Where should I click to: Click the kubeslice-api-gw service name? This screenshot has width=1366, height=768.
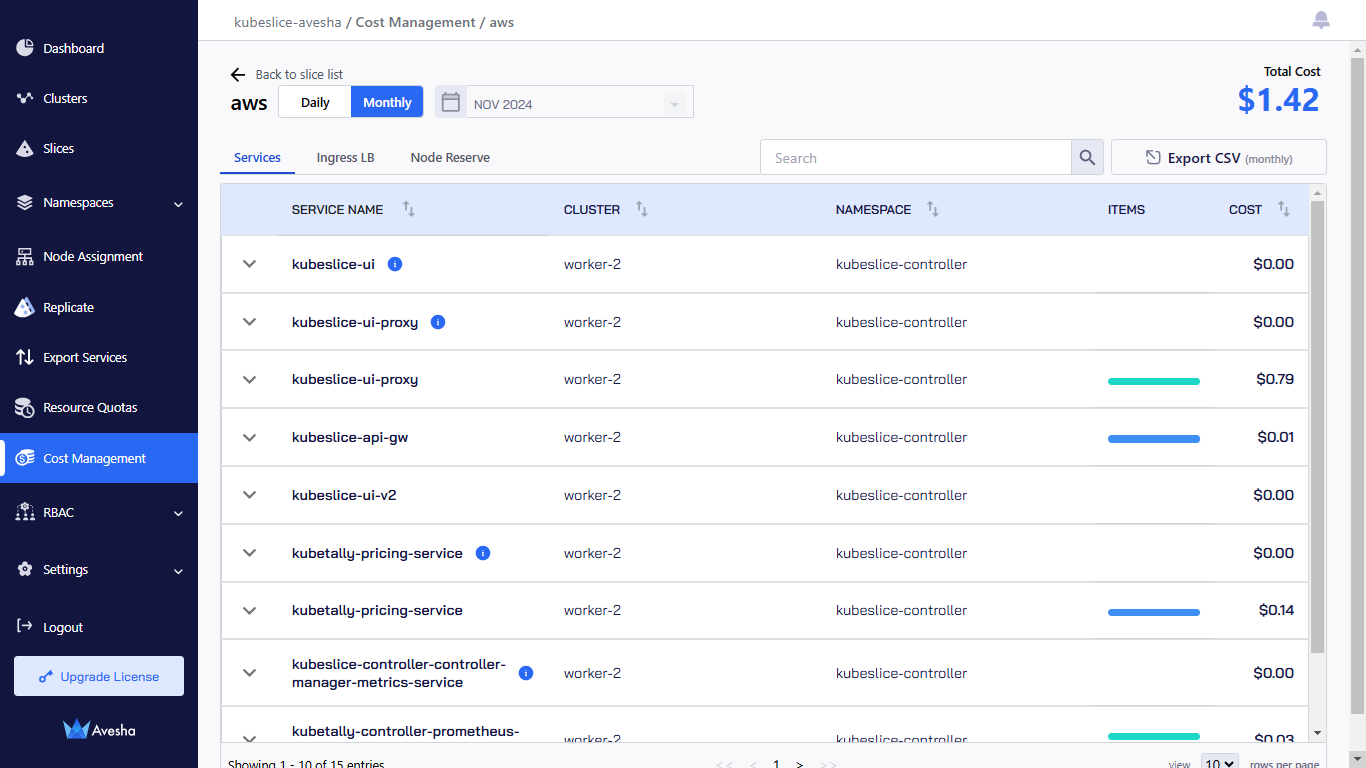[350, 437]
